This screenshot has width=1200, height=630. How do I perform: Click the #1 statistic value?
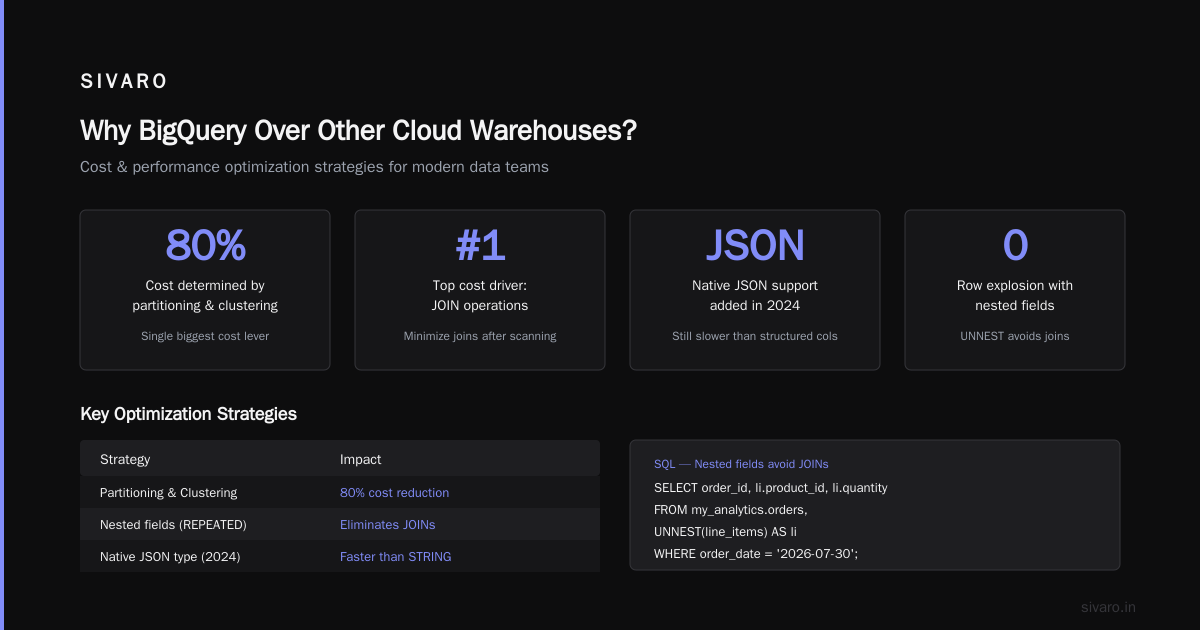[x=480, y=245]
